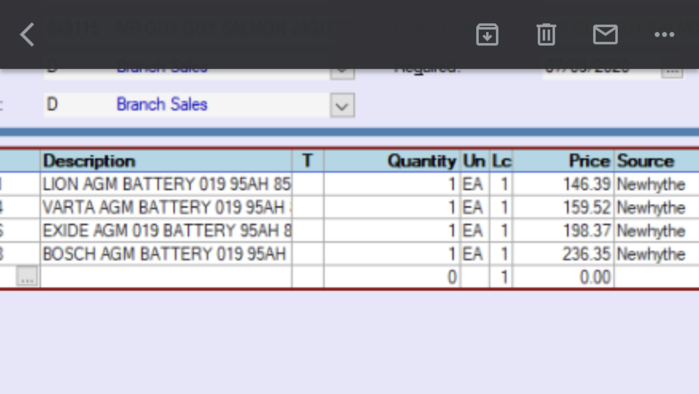Mark as unread with the envelope icon
The width and height of the screenshot is (699, 394).
[605, 34]
